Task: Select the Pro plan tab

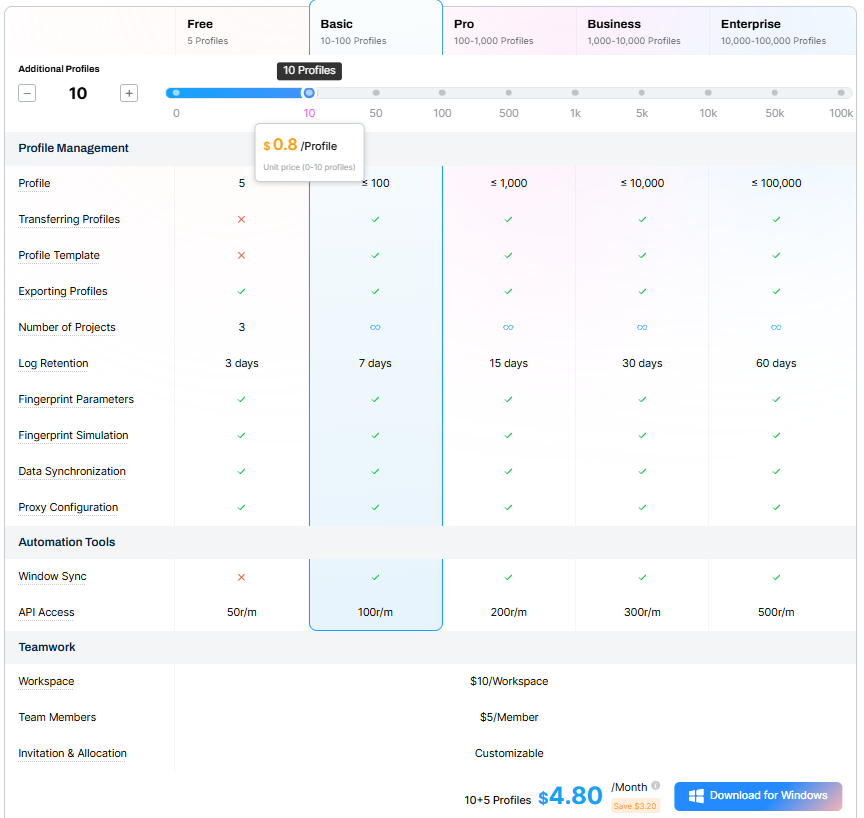Action: [509, 30]
